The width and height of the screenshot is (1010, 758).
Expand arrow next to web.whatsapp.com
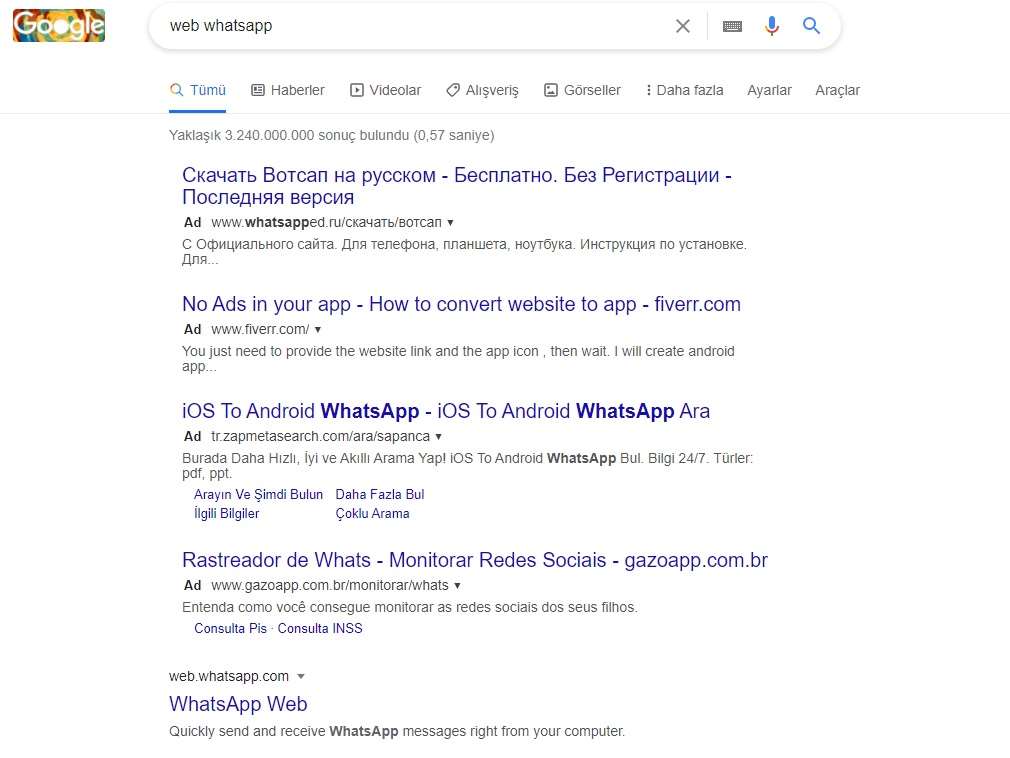pyautogui.click(x=301, y=676)
